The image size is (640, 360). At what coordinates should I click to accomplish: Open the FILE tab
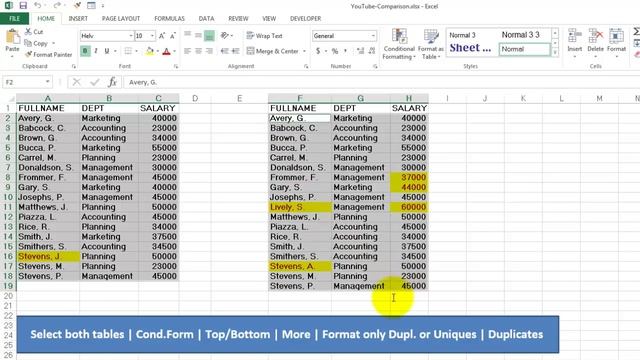pos(14,18)
